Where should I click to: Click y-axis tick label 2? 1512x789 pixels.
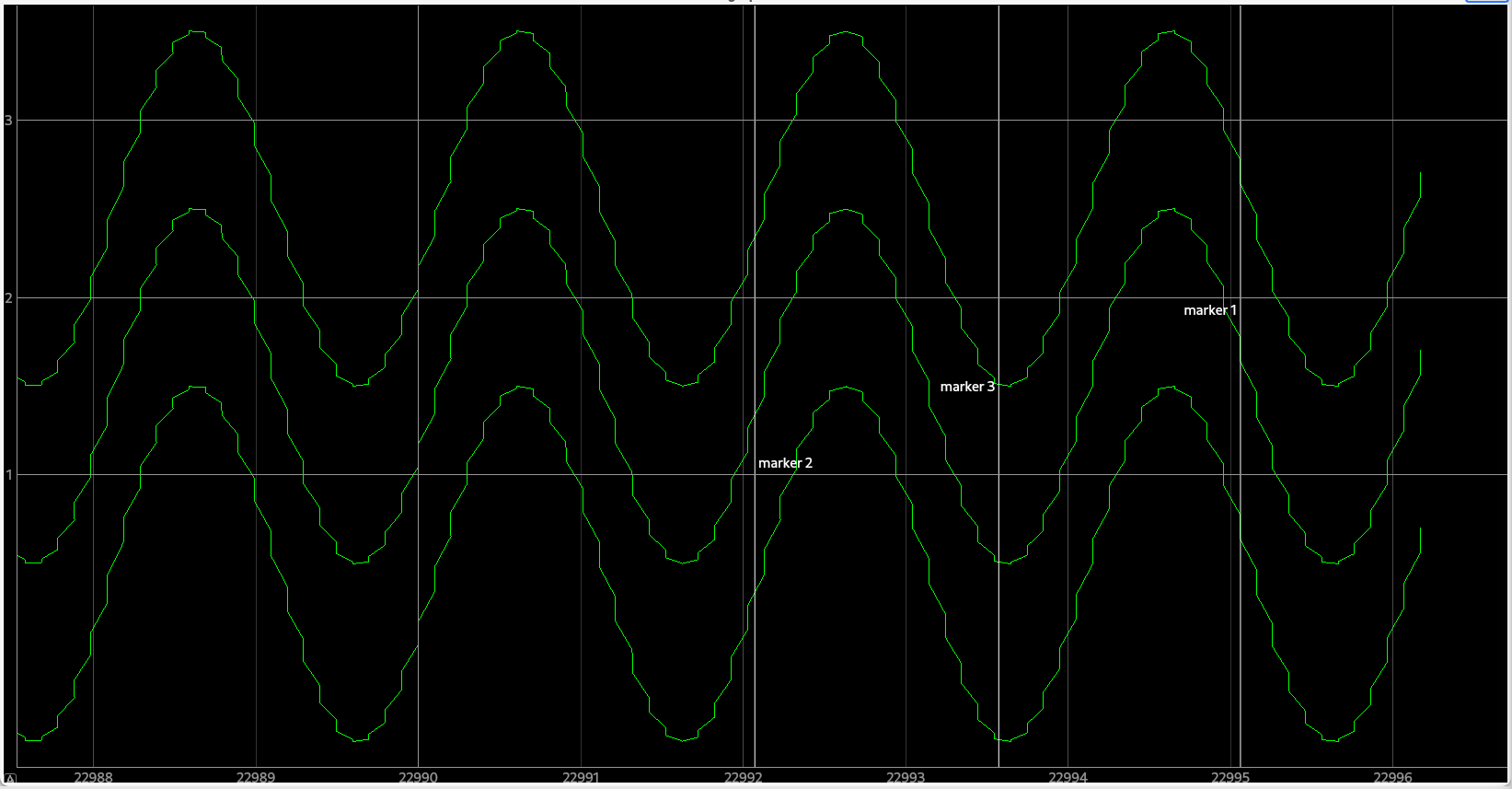click(9, 298)
